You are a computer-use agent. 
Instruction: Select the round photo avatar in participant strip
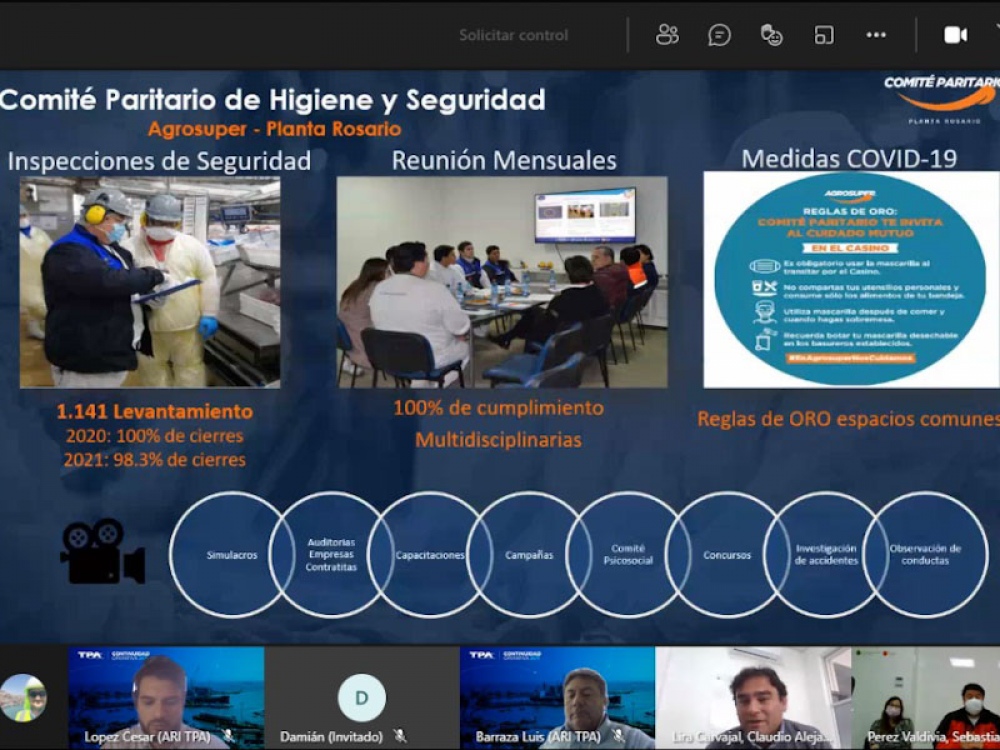pos(23,698)
